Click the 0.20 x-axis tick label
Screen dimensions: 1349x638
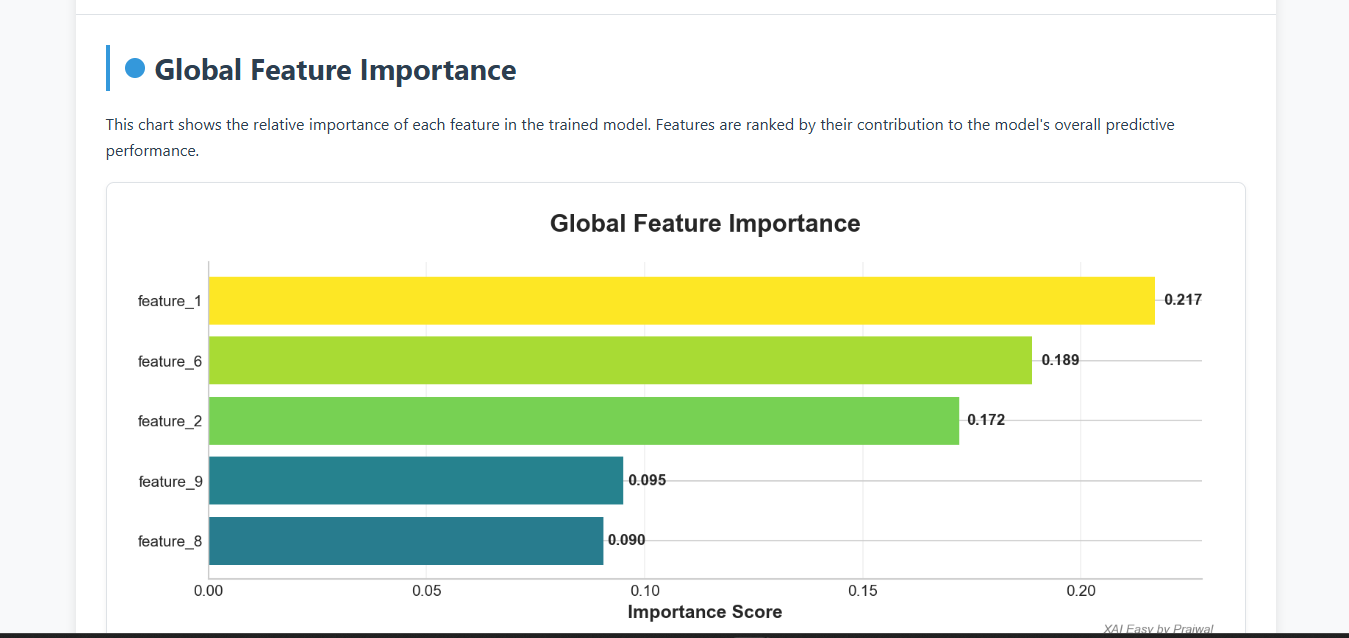tap(1081, 591)
